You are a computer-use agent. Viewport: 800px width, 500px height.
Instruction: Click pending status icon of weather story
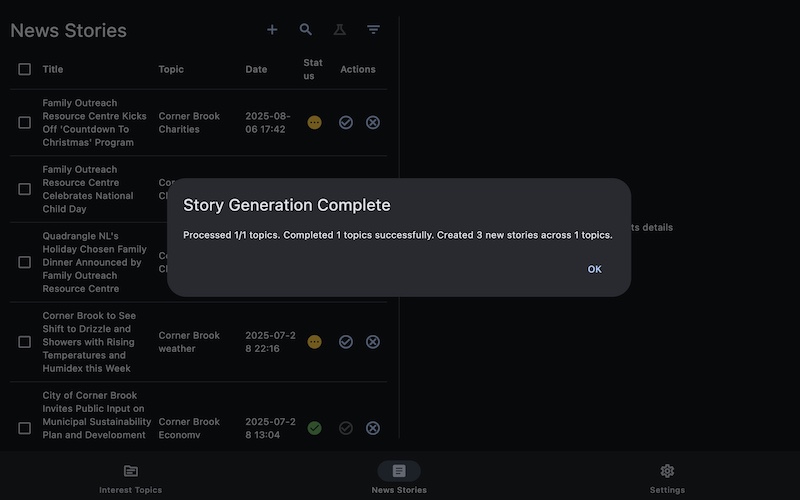coord(314,342)
